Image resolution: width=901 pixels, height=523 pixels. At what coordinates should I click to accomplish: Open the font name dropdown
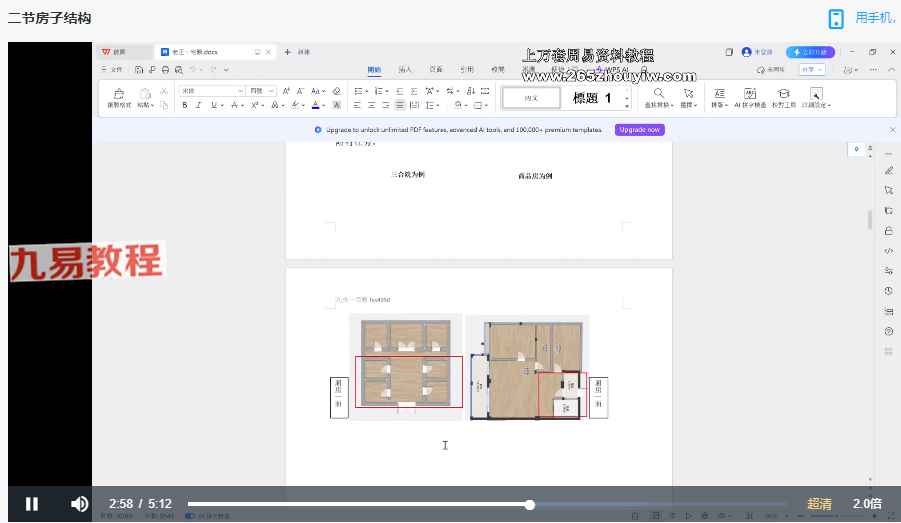coord(240,91)
